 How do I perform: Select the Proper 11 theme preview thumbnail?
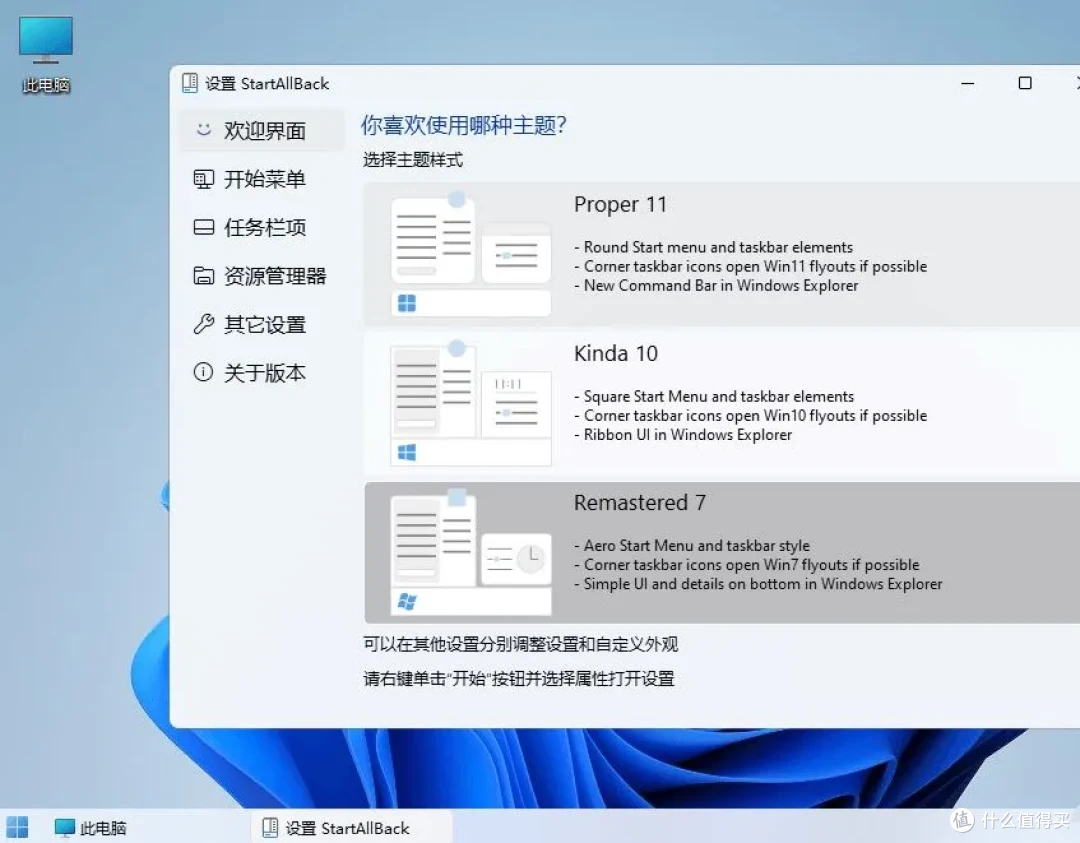(x=470, y=253)
